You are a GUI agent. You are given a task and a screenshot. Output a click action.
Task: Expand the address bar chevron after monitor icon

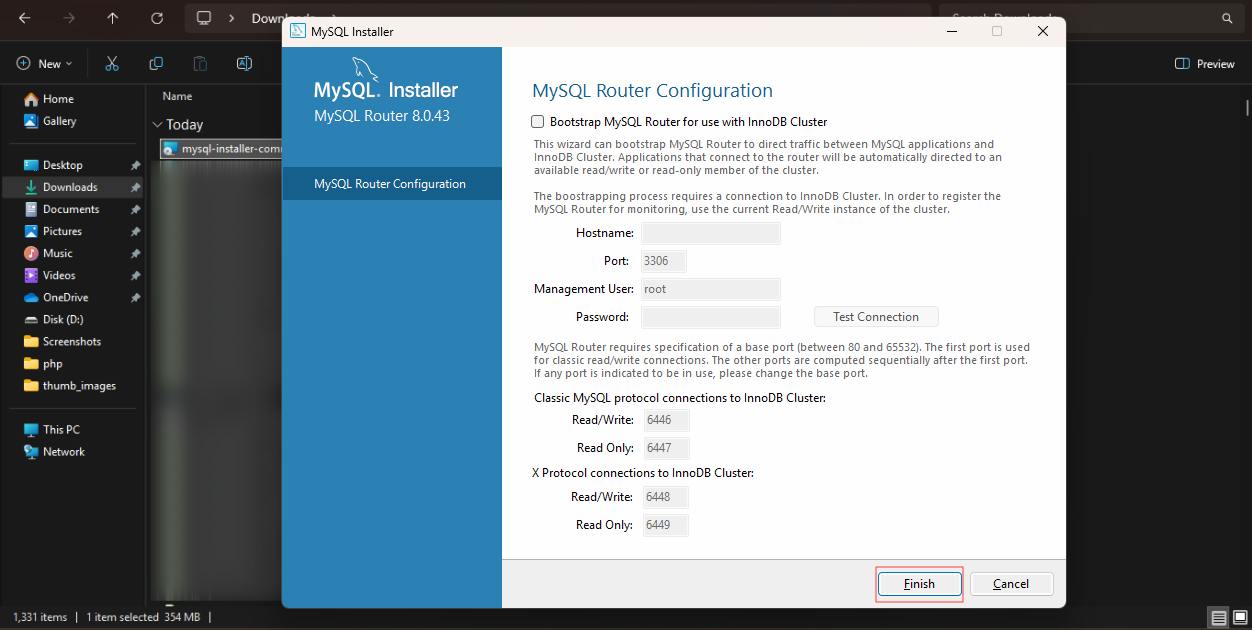(232, 18)
